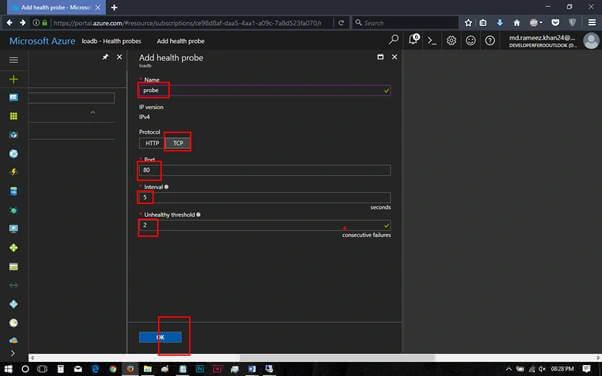Click the info icon beside Interval

pos(166,187)
